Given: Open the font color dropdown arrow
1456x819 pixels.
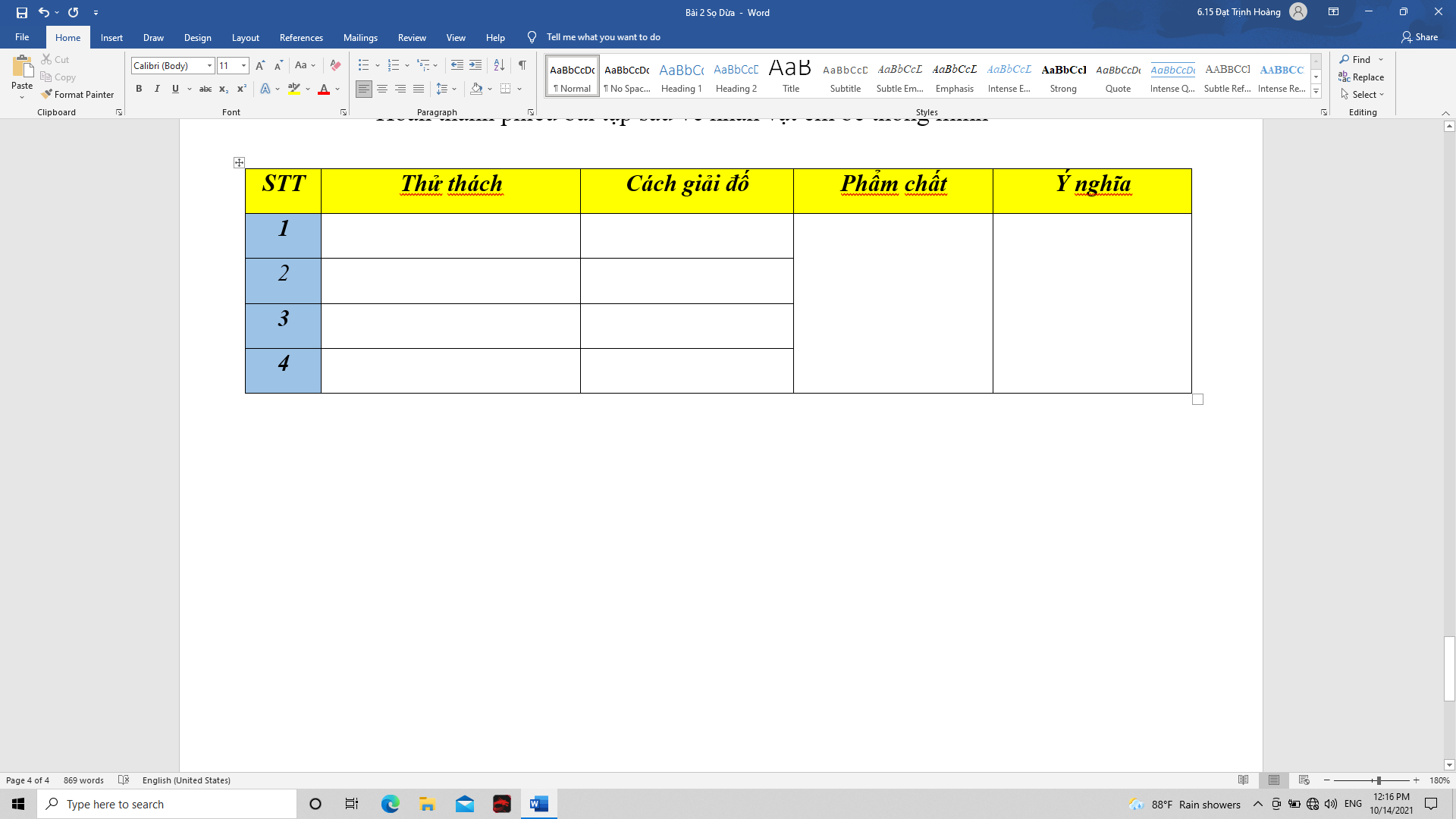Looking at the screenshot, I should [x=337, y=89].
